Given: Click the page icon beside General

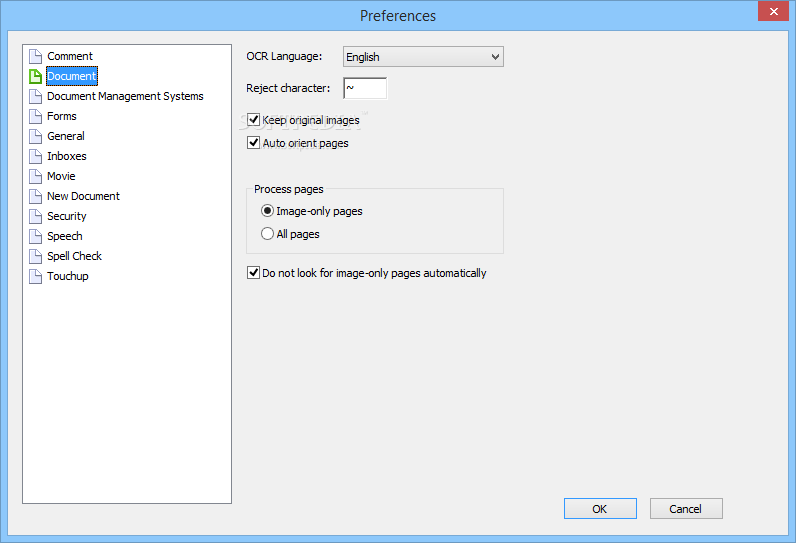Looking at the screenshot, I should tap(35, 136).
